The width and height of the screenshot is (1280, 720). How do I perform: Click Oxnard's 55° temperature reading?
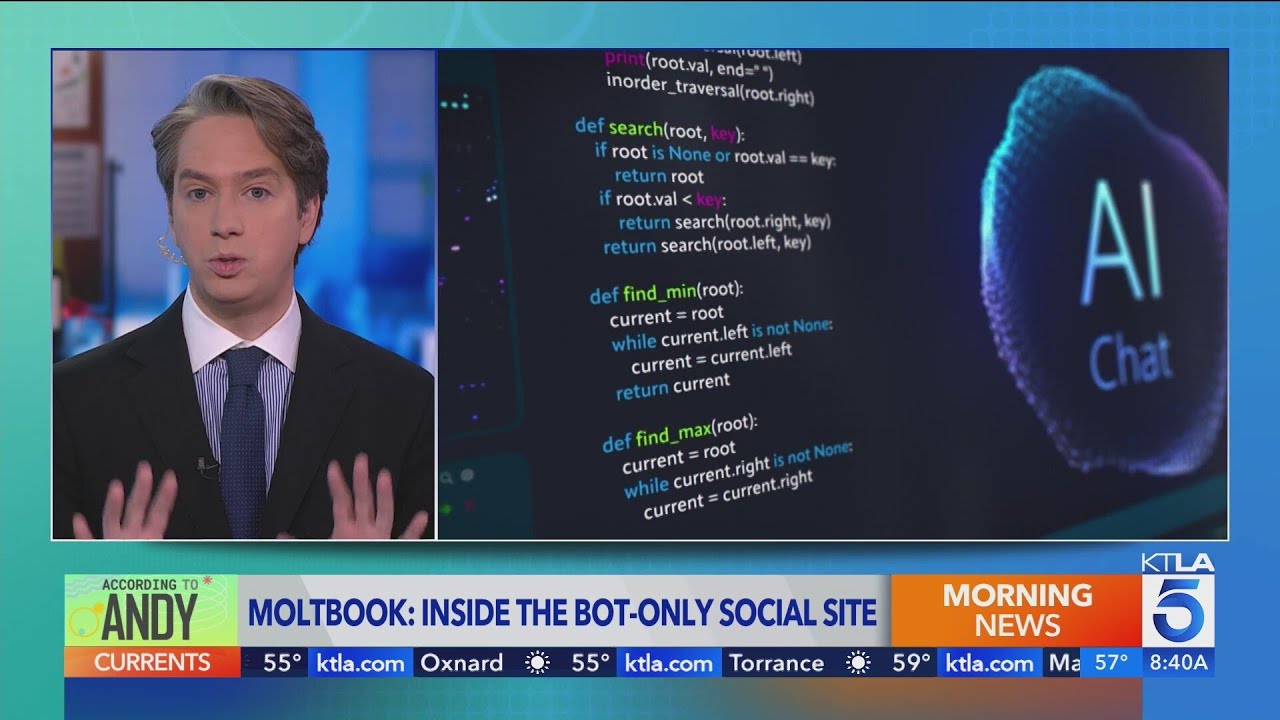[590, 663]
